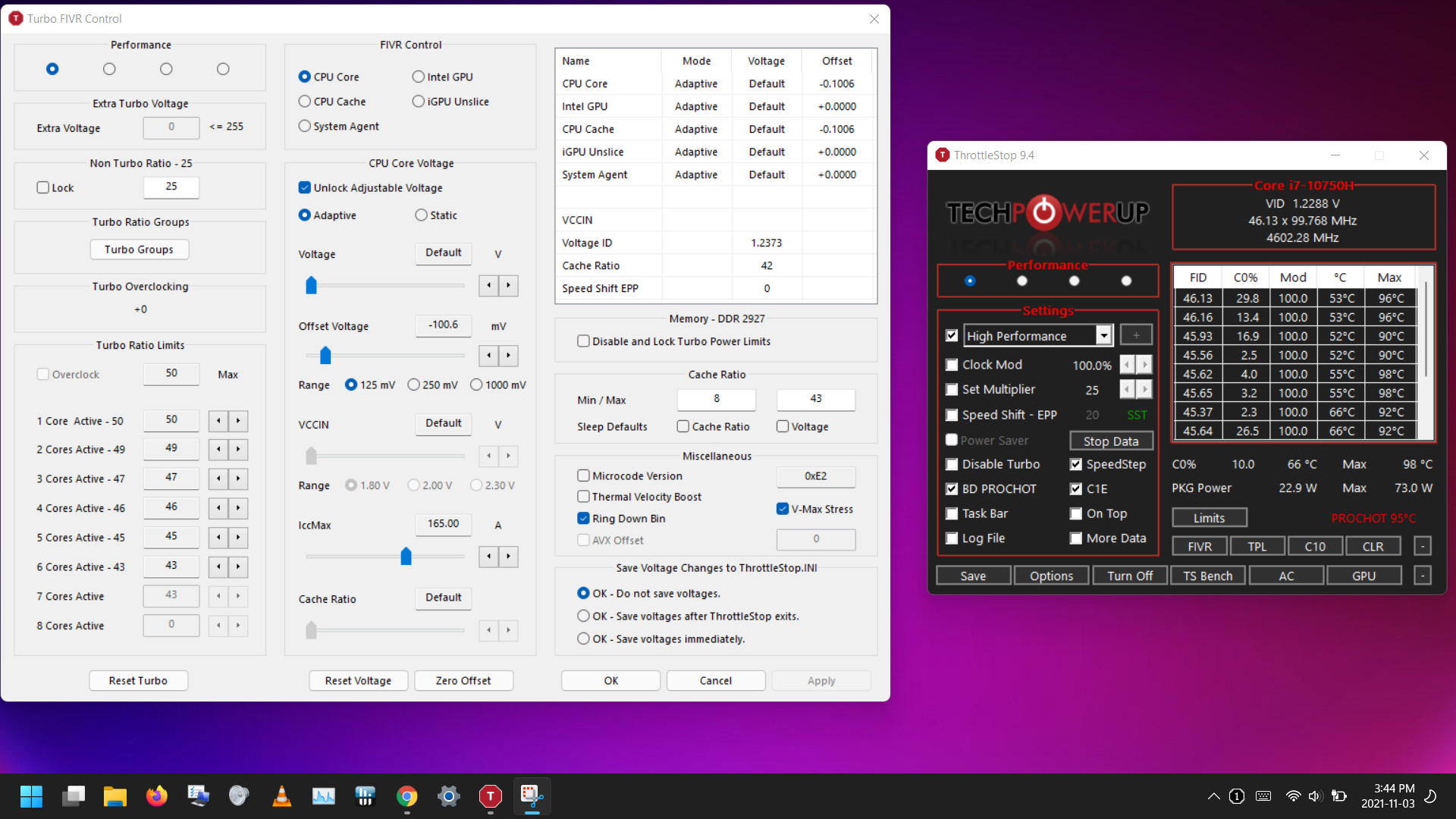Increase CPU Core Voltage slider right arrow
Image resolution: width=1456 pixels, height=819 pixels.
click(x=509, y=285)
